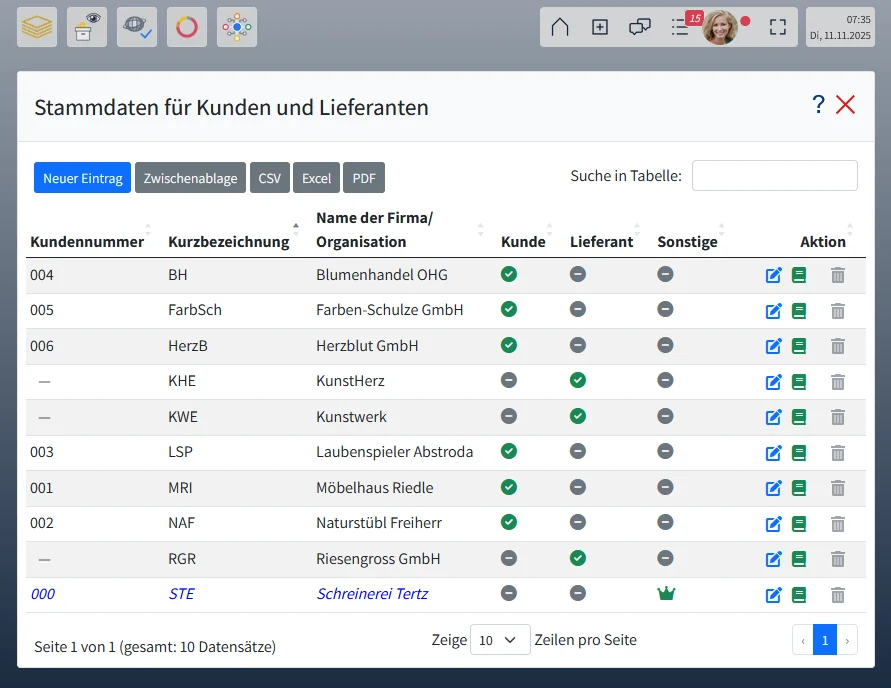Screen dimensions: 891x688
Task: Open the network nodes diagram icon
Action: (x=237, y=27)
